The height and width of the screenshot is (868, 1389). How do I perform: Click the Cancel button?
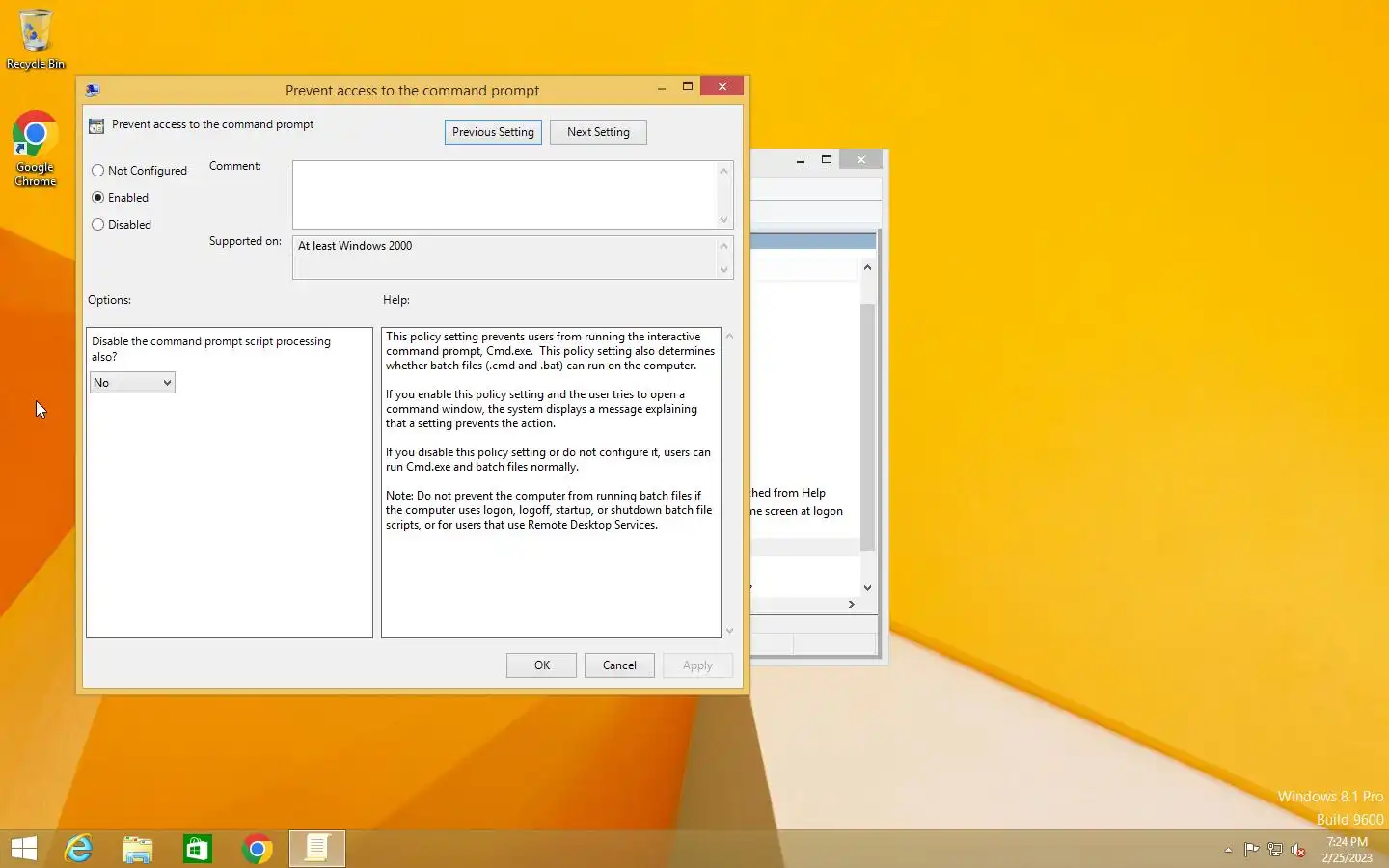click(x=619, y=665)
